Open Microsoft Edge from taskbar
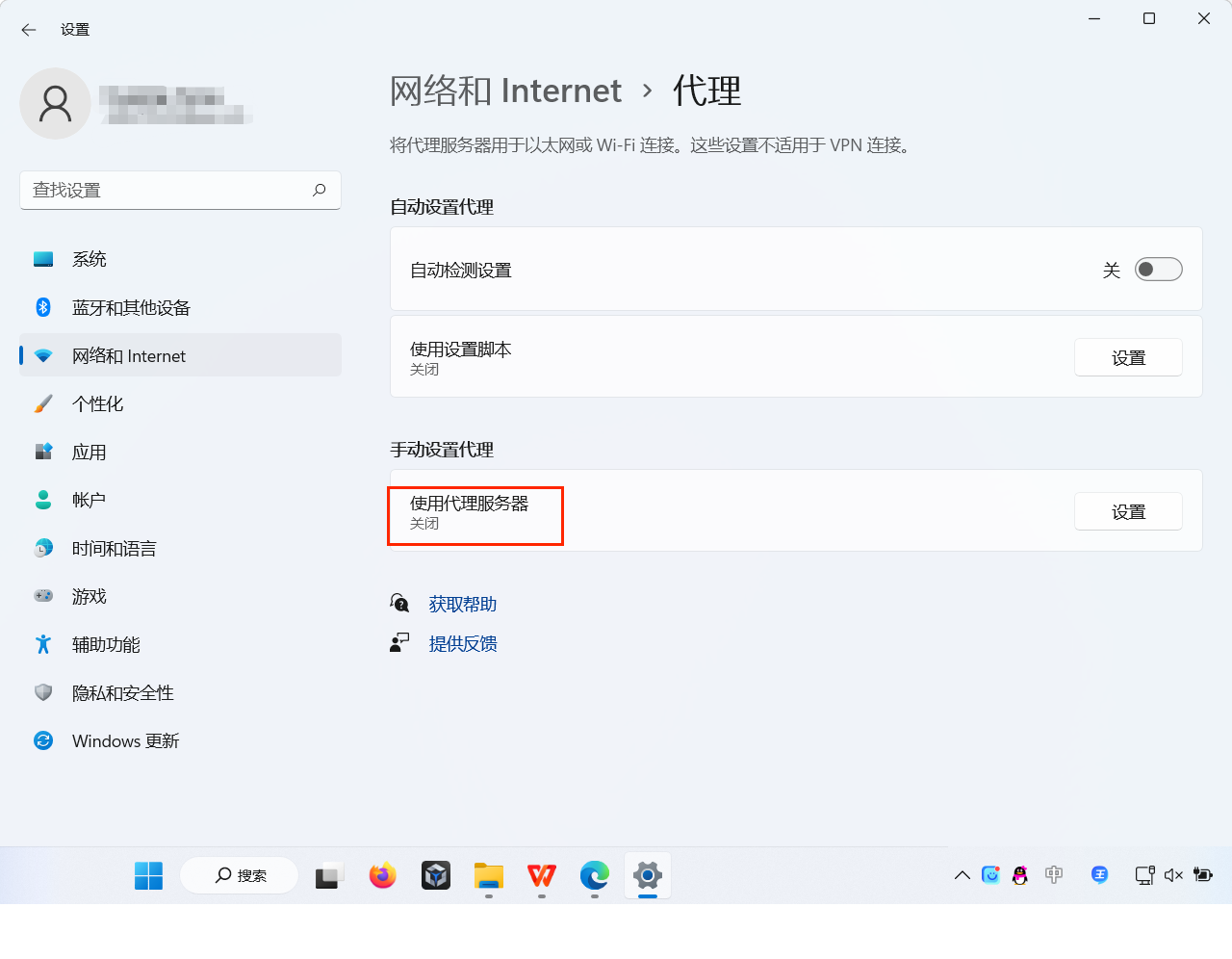The image size is (1232, 959). click(x=595, y=875)
